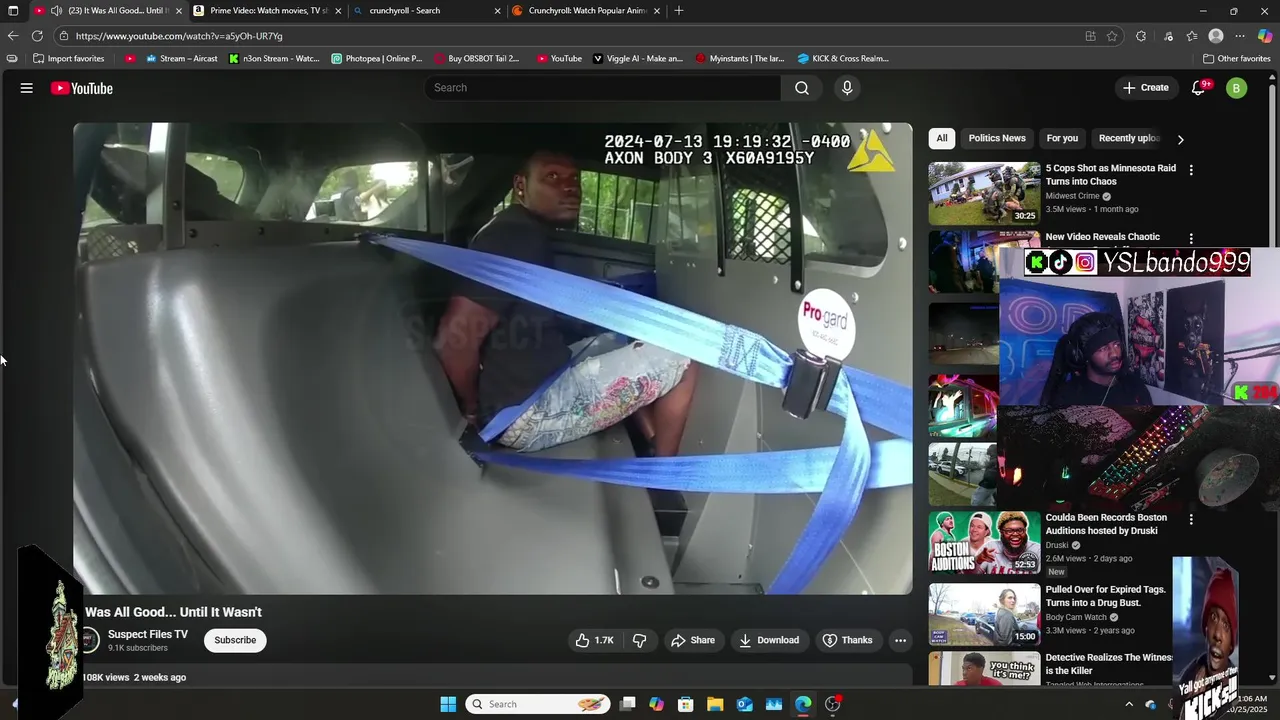This screenshot has height=720, width=1280.
Task: Open the Edge Copilot icon in toolbar
Action: pos(1265,36)
